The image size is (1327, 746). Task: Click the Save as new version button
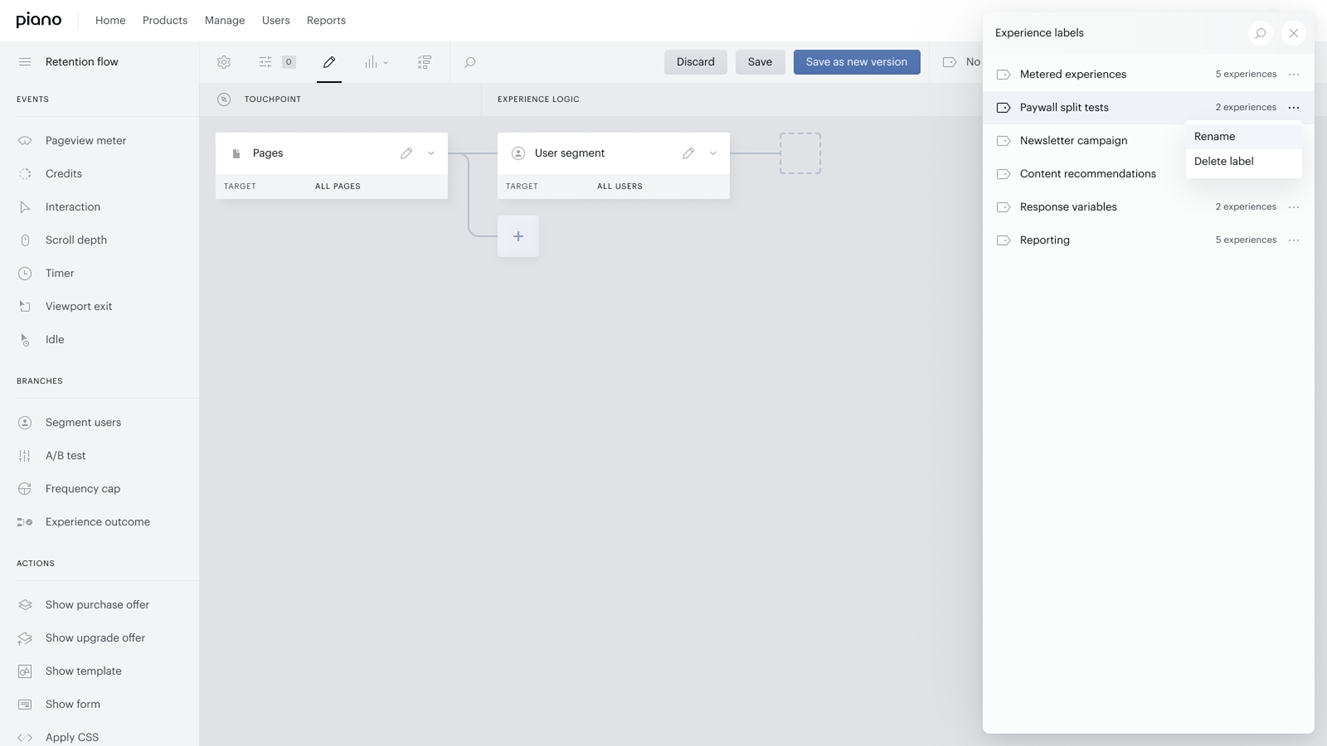click(x=857, y=62)
